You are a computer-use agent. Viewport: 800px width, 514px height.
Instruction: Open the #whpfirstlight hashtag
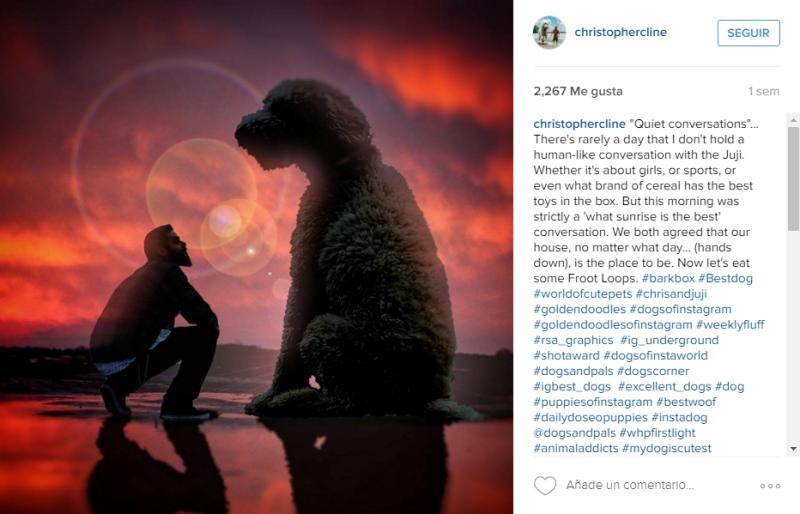[657, 433]
